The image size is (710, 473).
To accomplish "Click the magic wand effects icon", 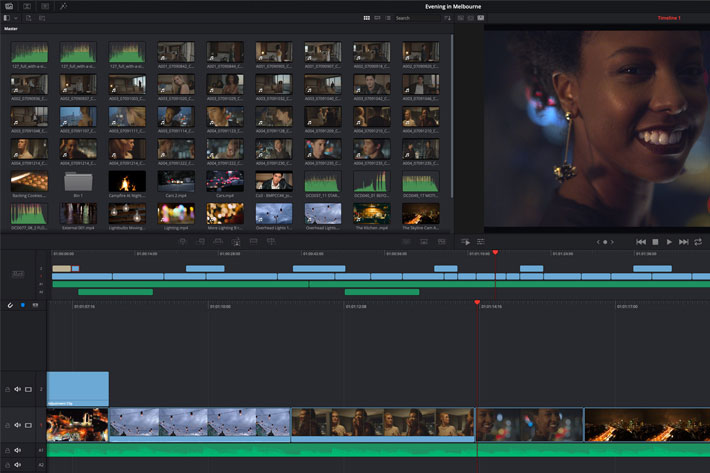I will click(63, 6).
